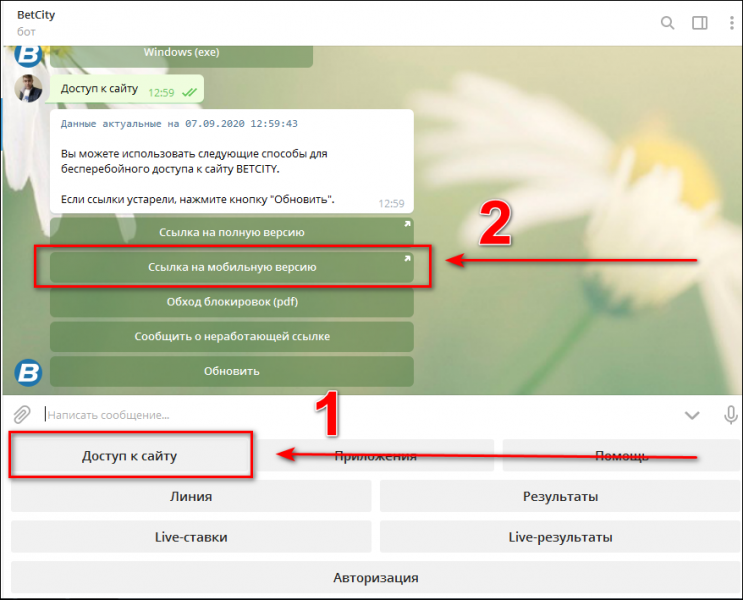The width and height of the screenshot is (743, 600).
Task: Click Обход блокировок (pdf) button
Action: 232,302
